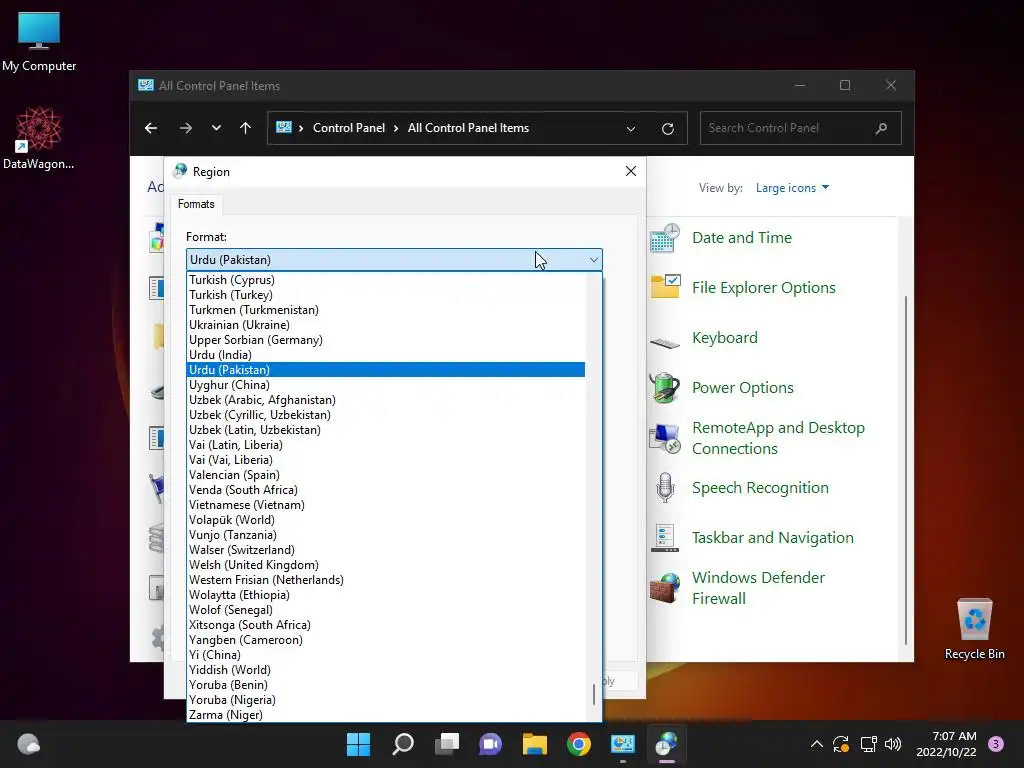The image size is (1024, 768).
Task: Open the View by Large icons dropdown
Action: coord(792,188)
